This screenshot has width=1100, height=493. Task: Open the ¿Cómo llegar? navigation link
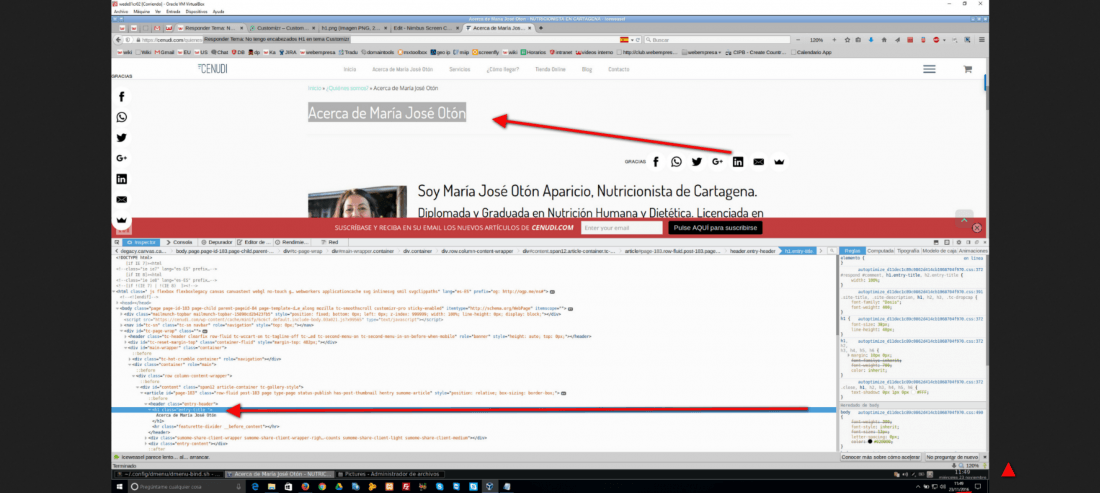click(502, 69)
